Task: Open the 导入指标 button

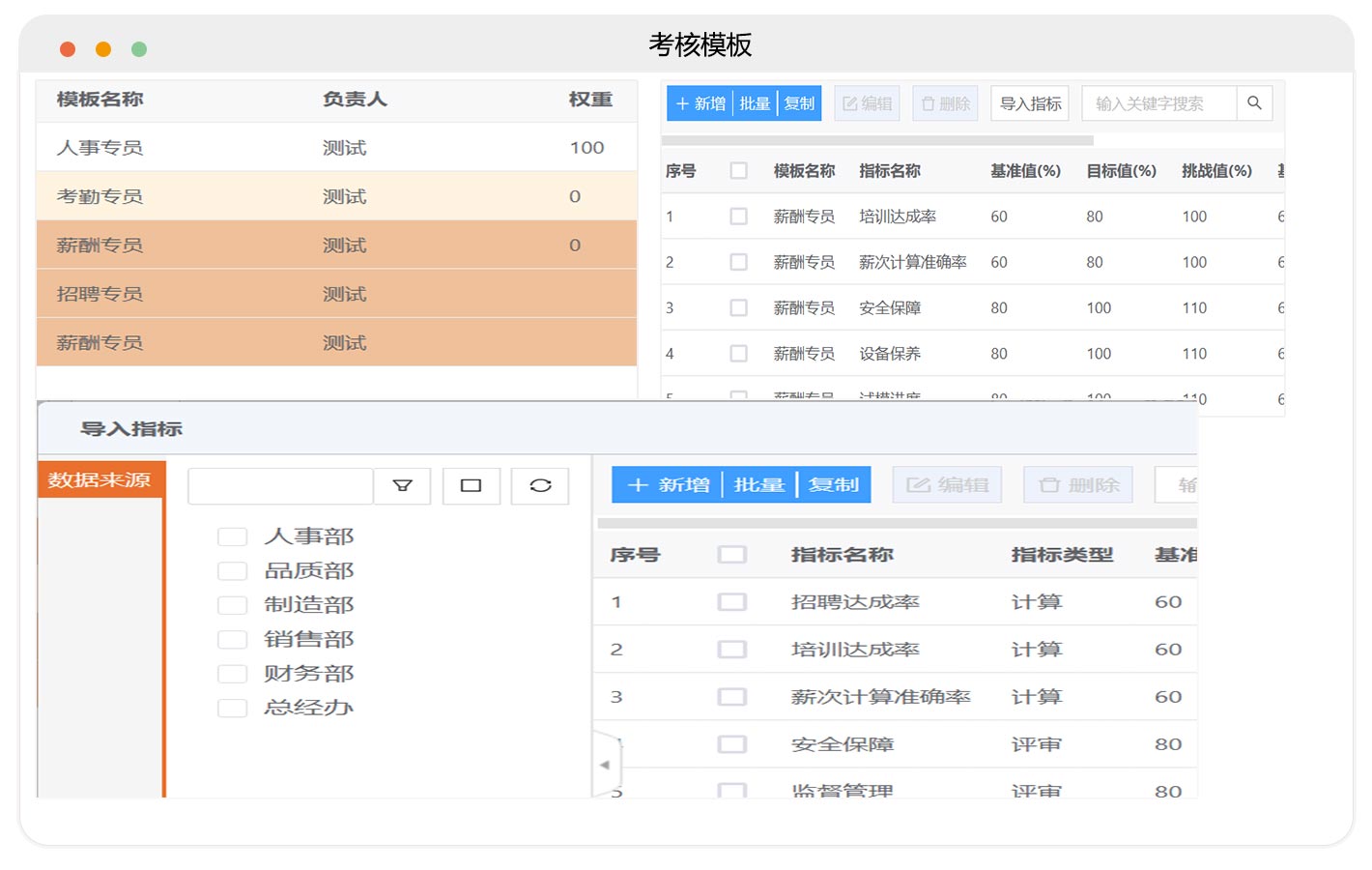Action: click(1030, 103)
